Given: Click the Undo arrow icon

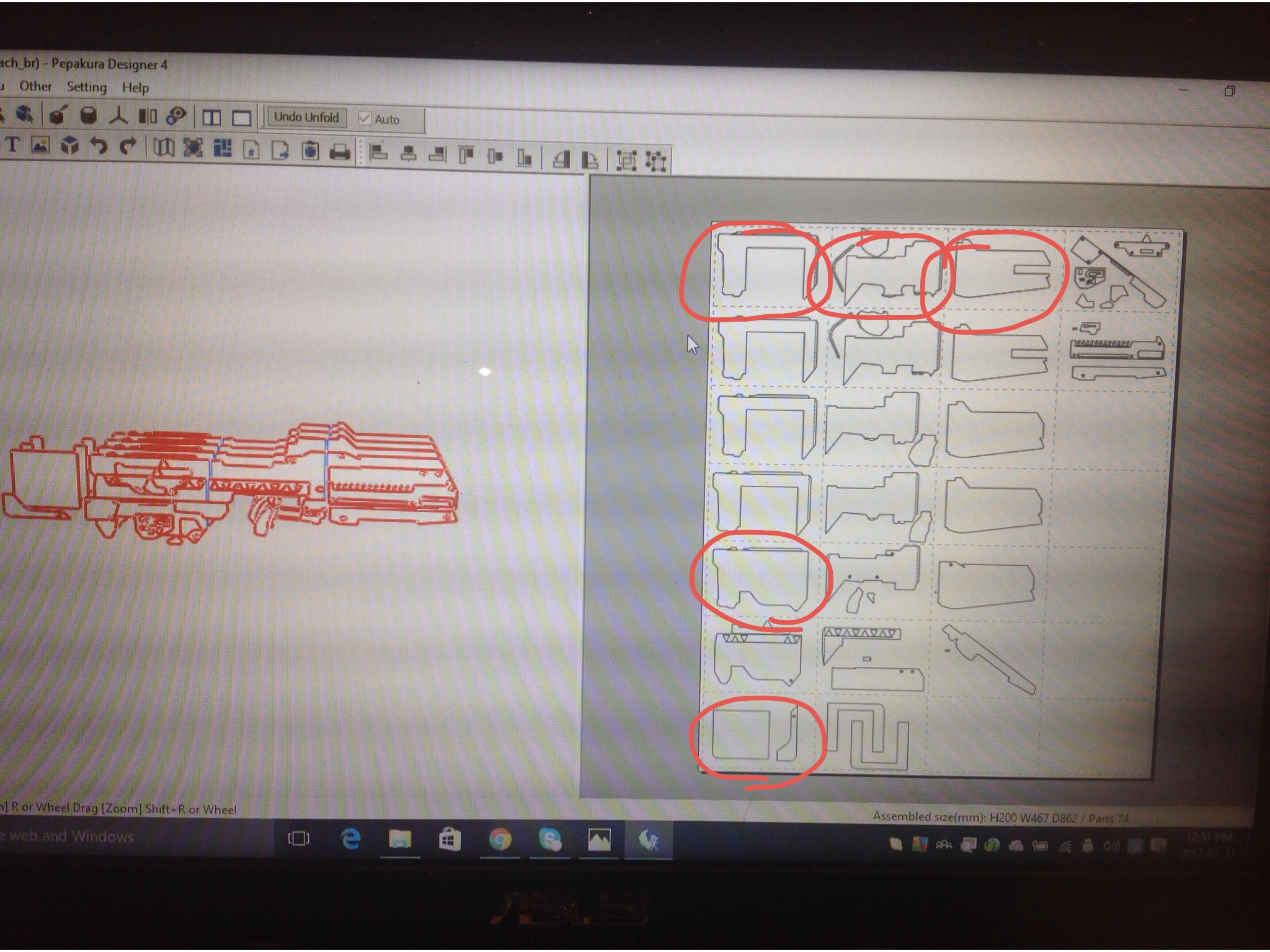Looking at the screenshot, I should click(x=99, y=147).
